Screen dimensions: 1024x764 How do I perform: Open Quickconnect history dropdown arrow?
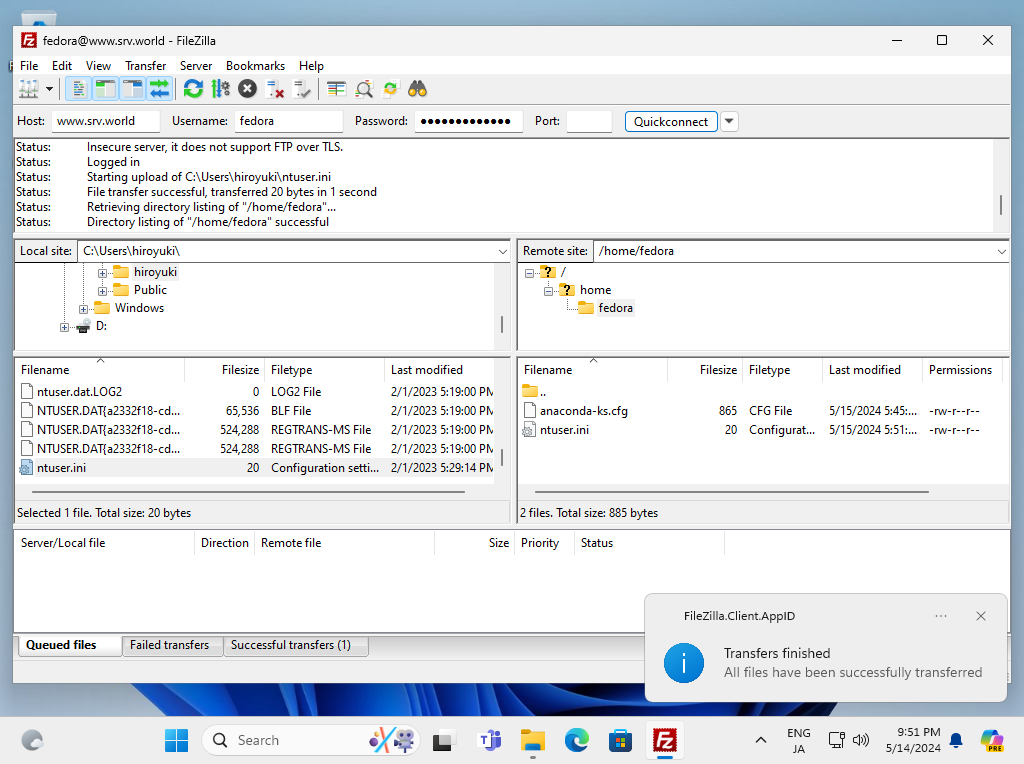point(729,121)
